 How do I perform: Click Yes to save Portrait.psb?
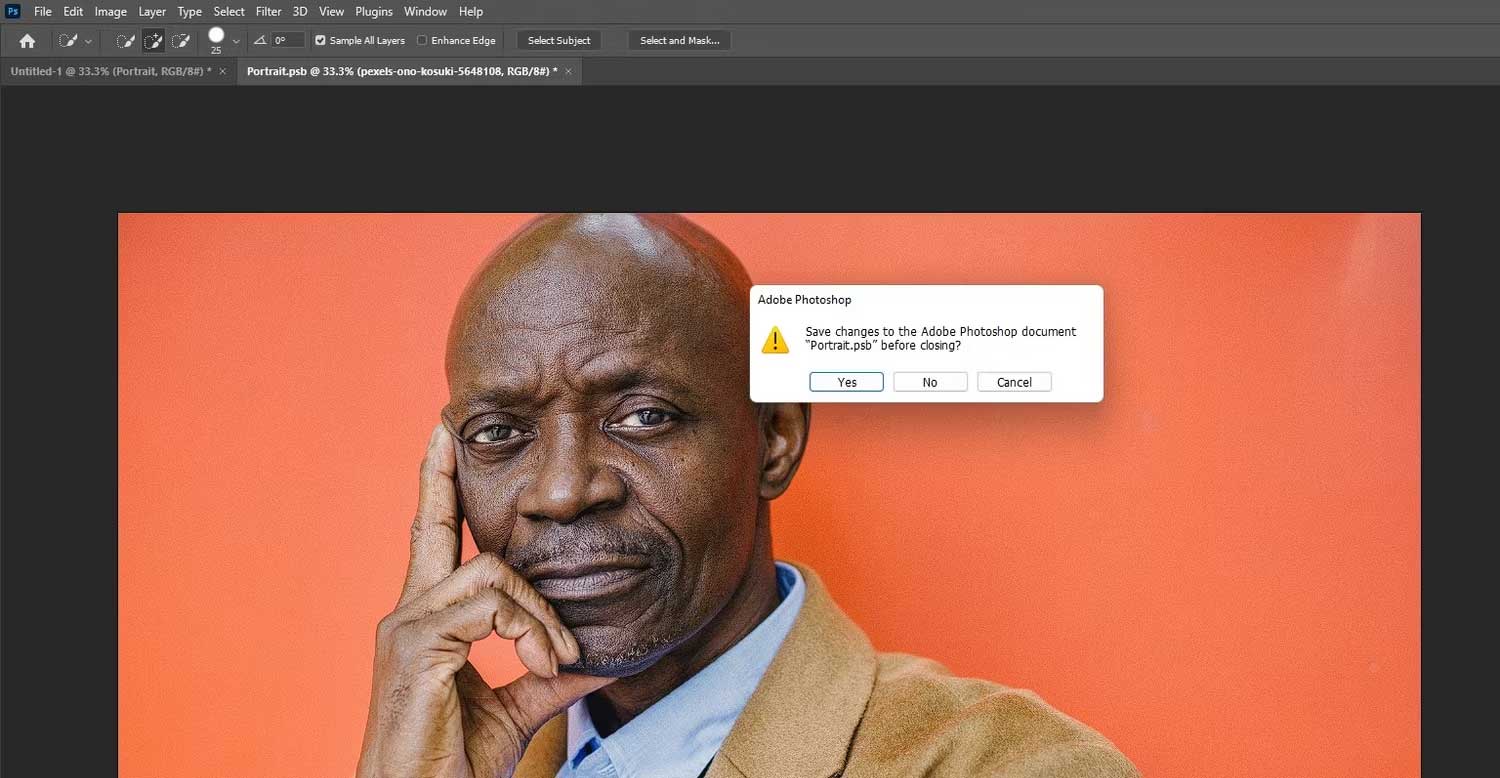(846, 382)
